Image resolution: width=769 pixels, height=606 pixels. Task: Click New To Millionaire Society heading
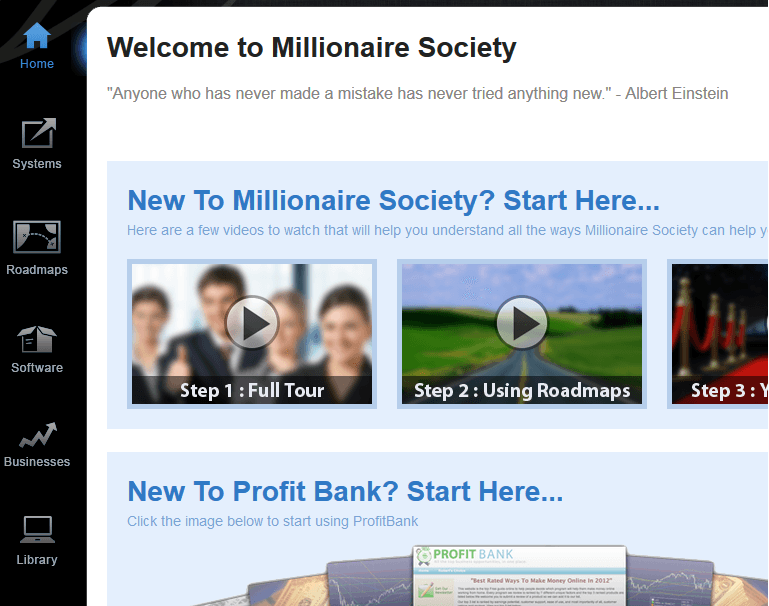tap(393, 201)
